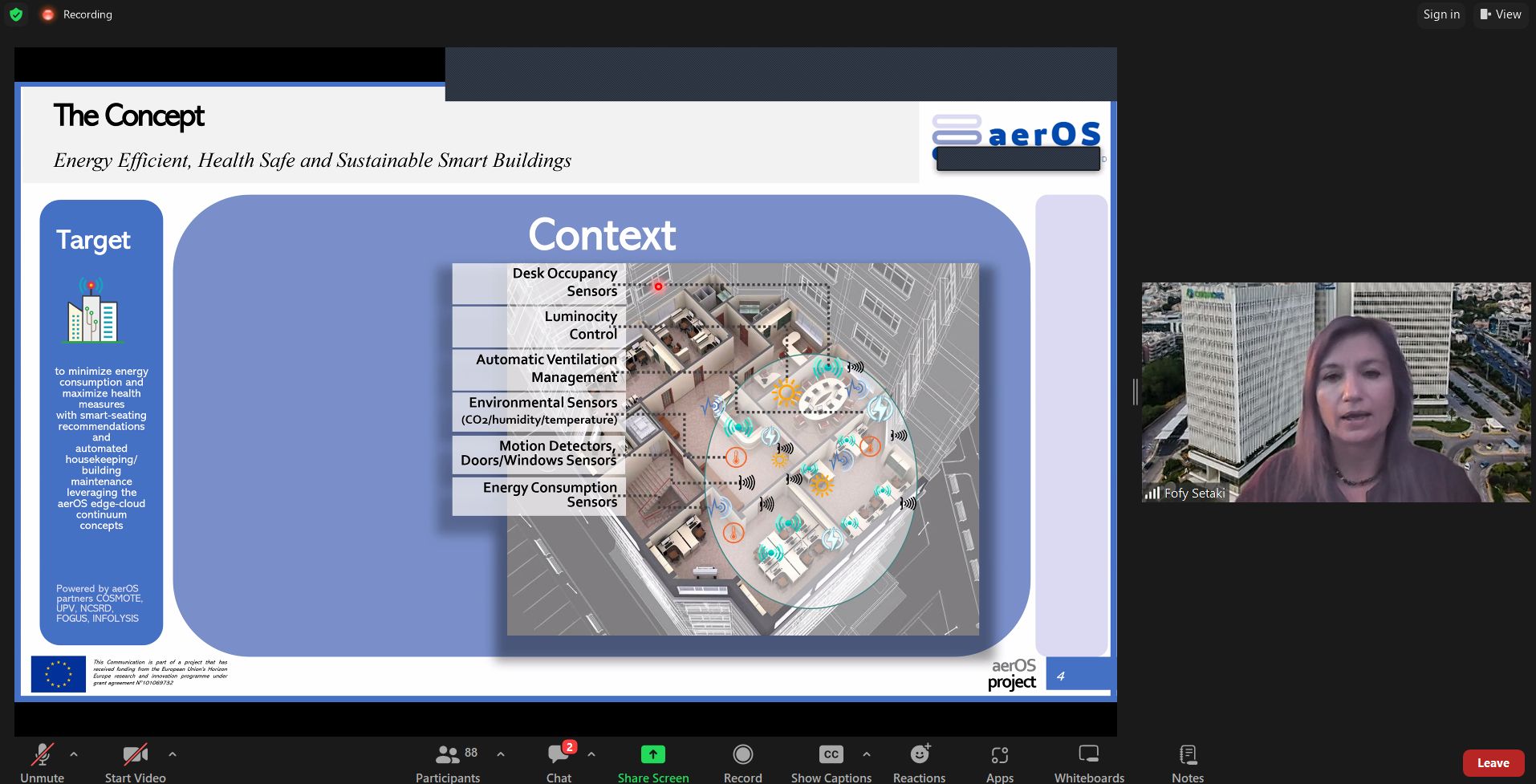Enable Show Captions
Screen dimensions: 1536x784
(830, 754)
